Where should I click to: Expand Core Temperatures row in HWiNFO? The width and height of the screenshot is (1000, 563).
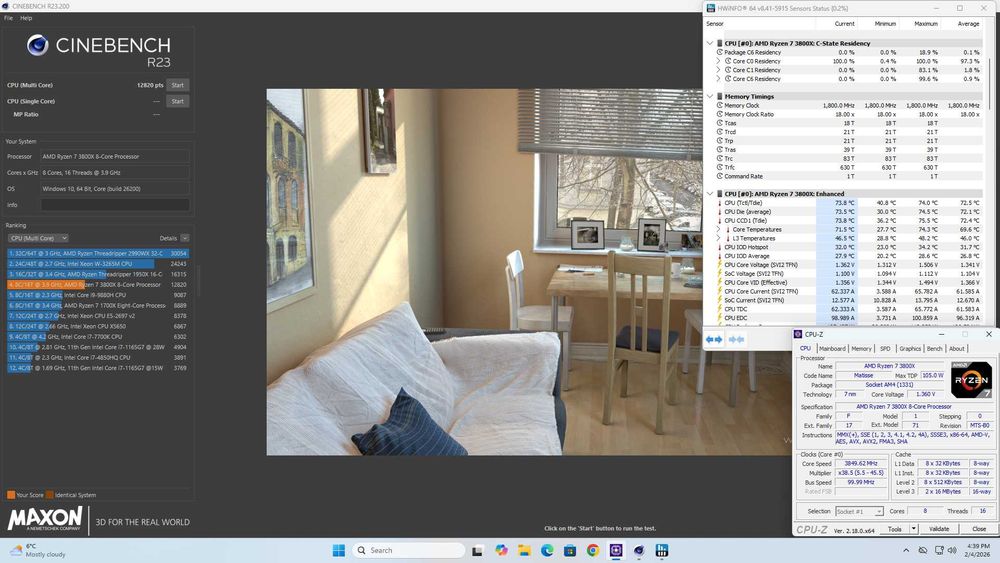pyautogui.click(x=718, y=230)
